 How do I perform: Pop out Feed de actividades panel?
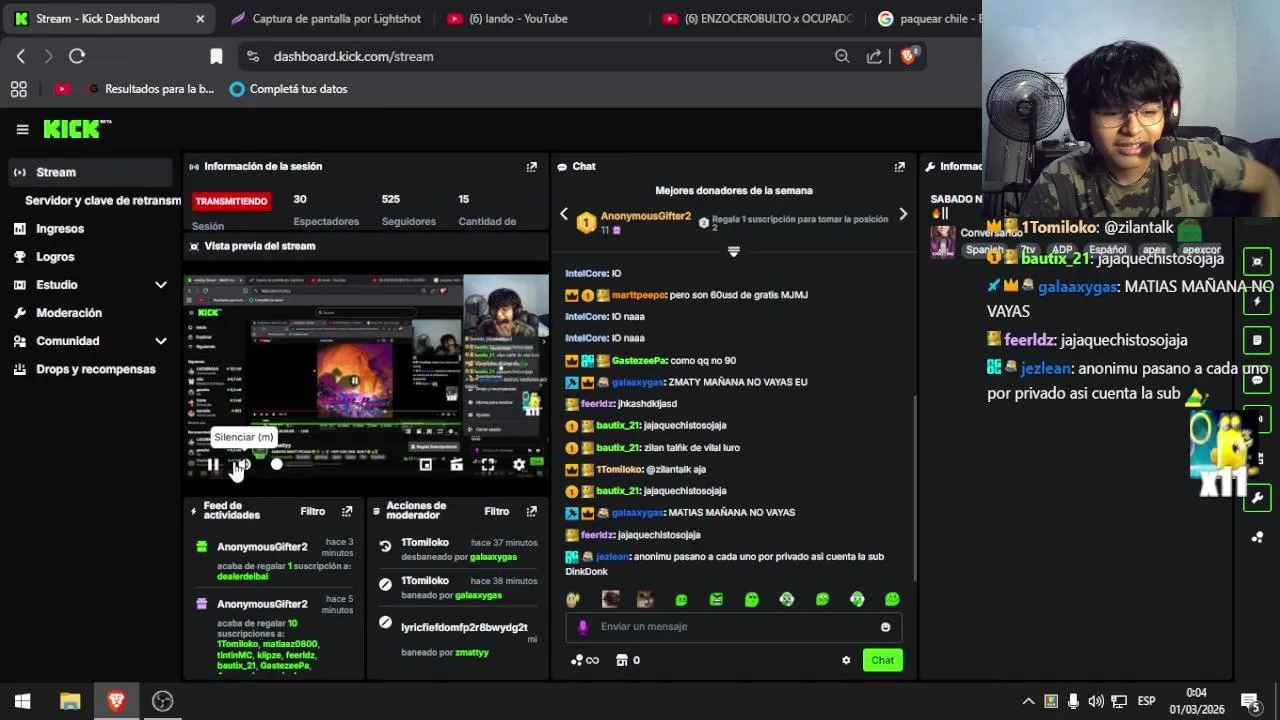click(347, 511)
